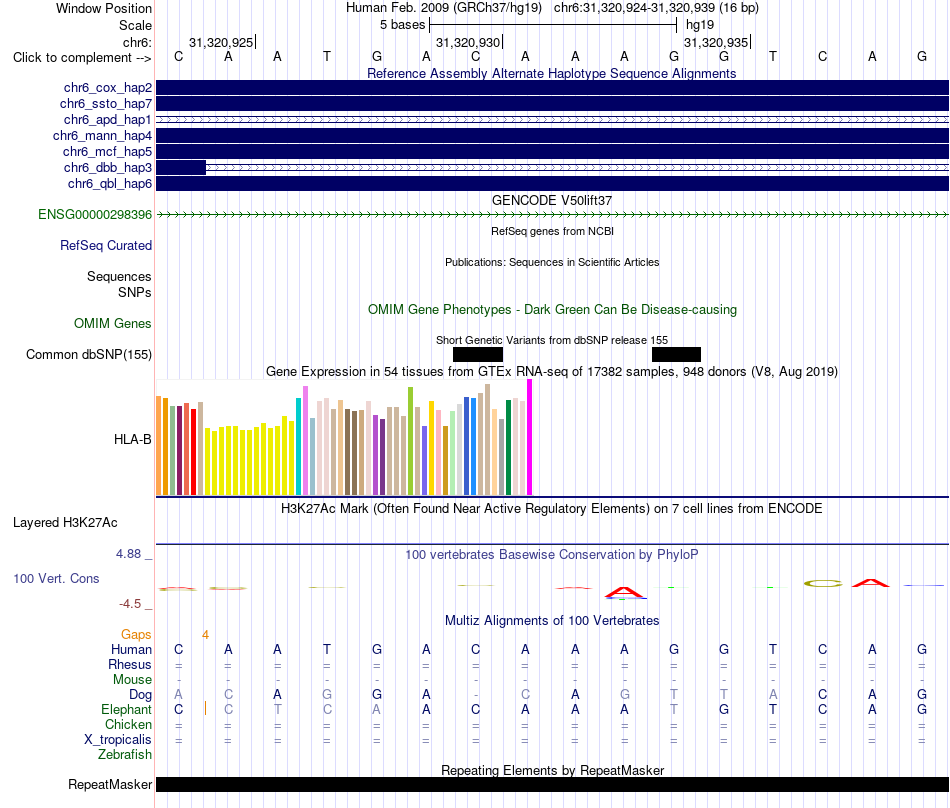Select the Elephant alignment row label
Screen dimensions: 950x808
pos(127,709)
